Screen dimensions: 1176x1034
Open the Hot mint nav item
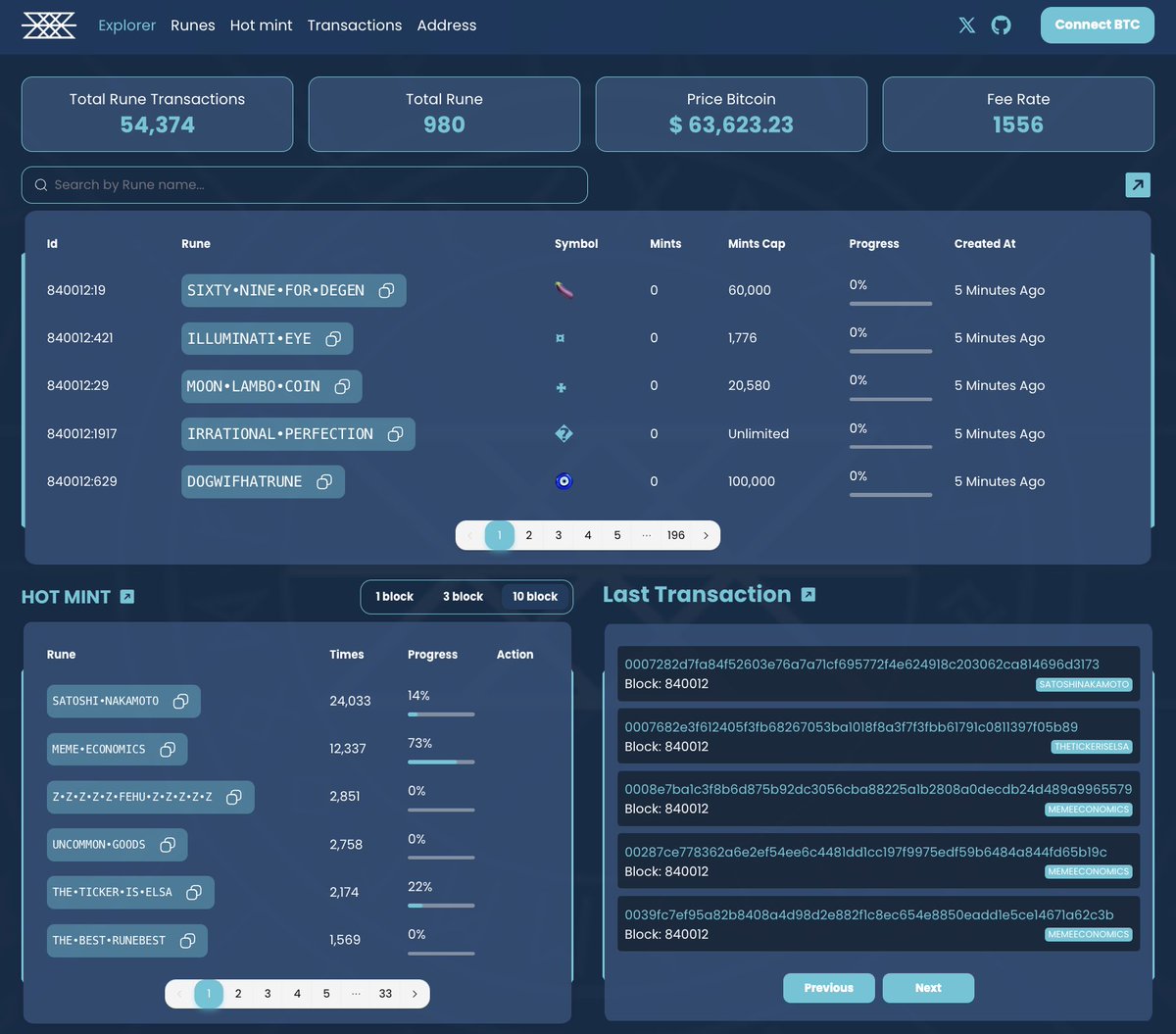pos(262,25)
